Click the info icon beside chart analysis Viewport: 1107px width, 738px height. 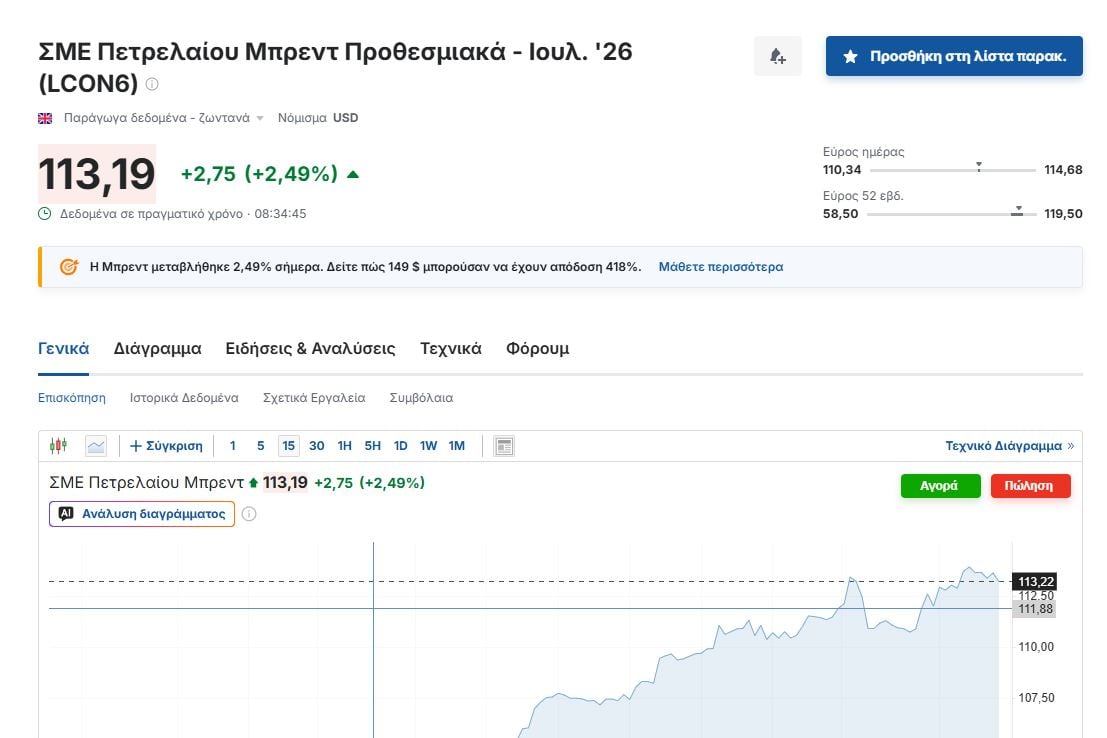pos(248,514)
